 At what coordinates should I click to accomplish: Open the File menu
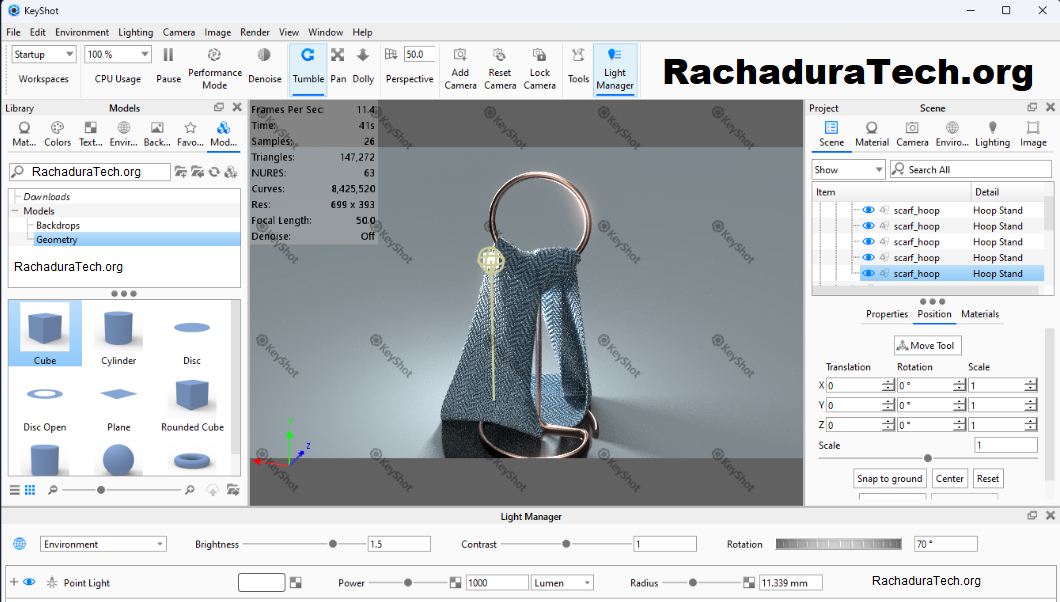pos(14,32)
